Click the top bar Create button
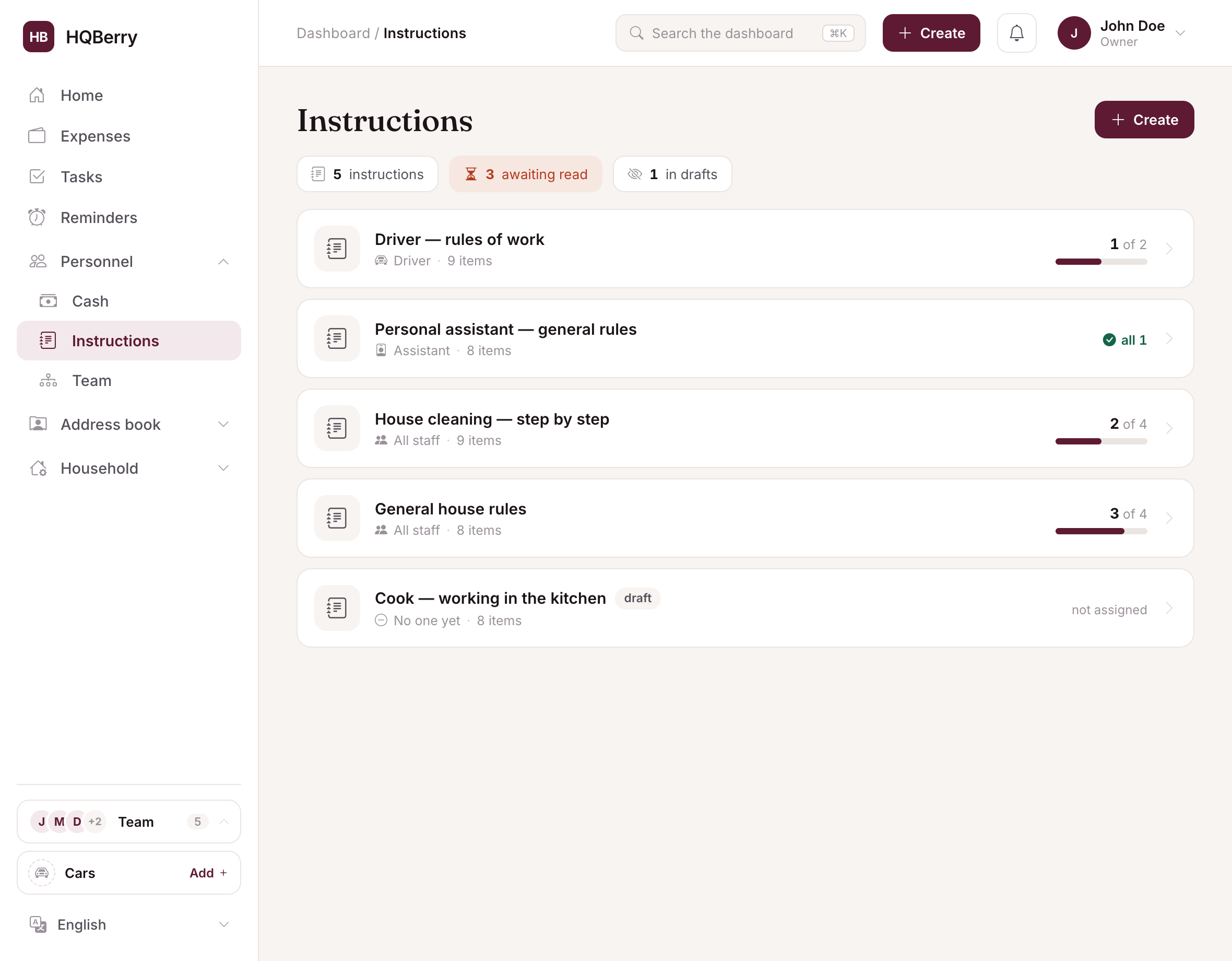The image size is (1232, 961). coord(931,33)
